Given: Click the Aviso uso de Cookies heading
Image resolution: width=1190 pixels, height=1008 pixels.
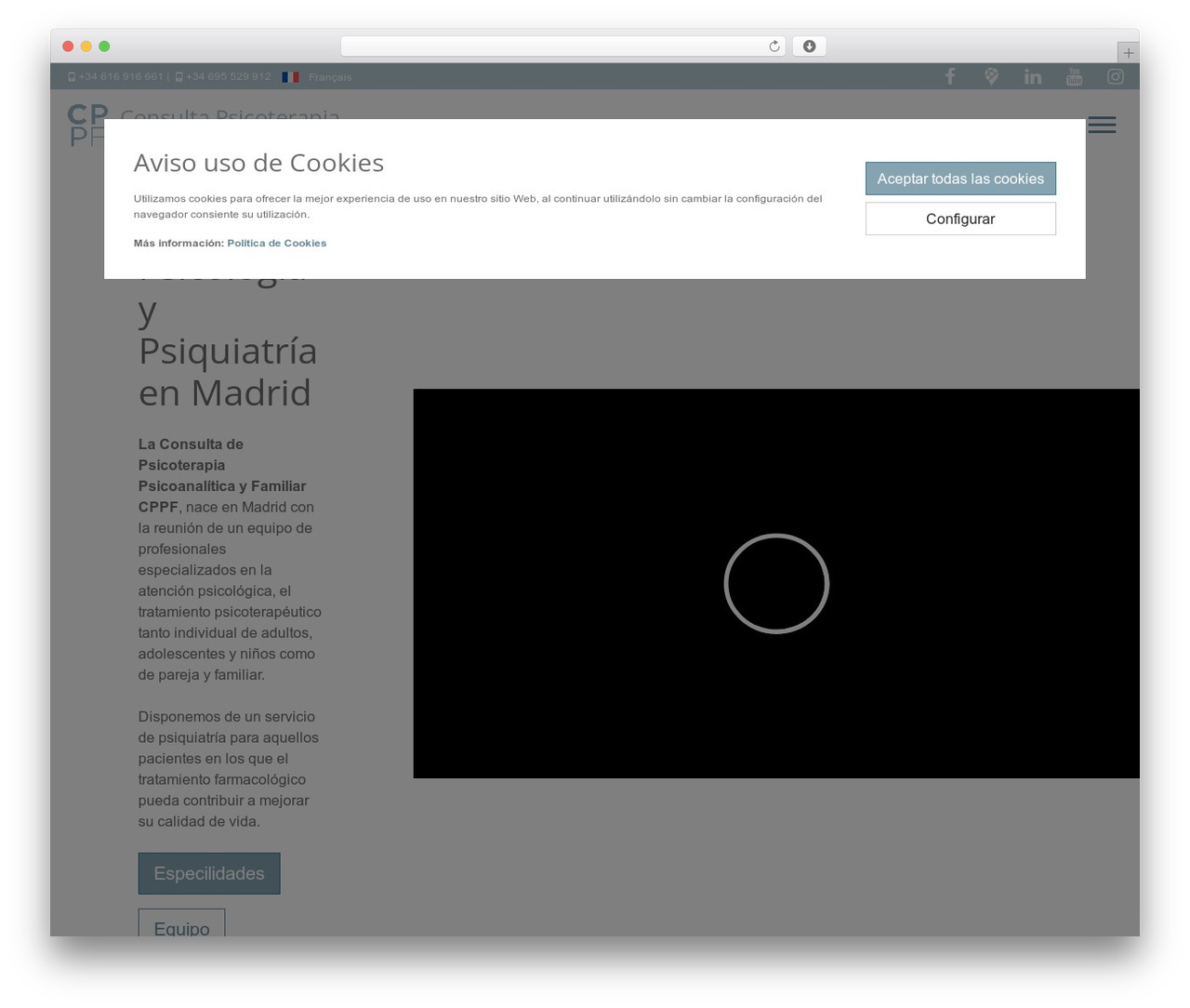Looking at the screenshot, I should [258, 163].
